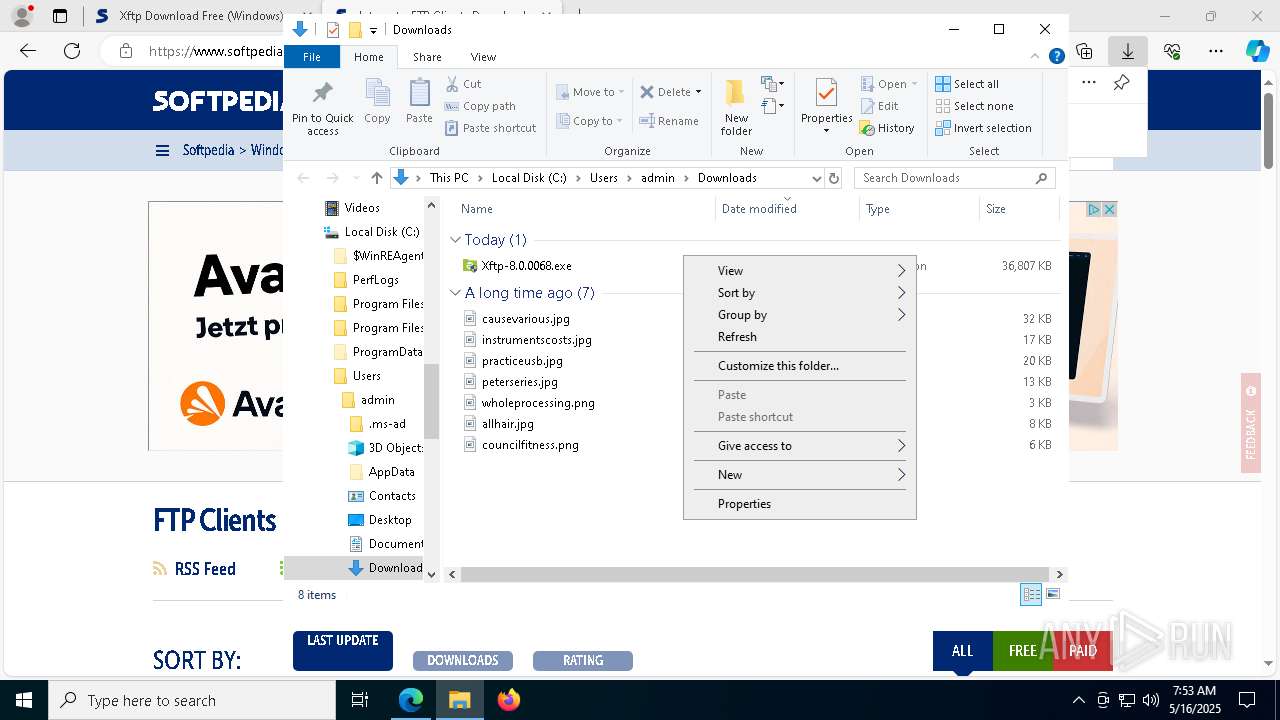Screen dimensions: 1280x720
Task: Open Give access to submenu
Action: tap(800, 446)
